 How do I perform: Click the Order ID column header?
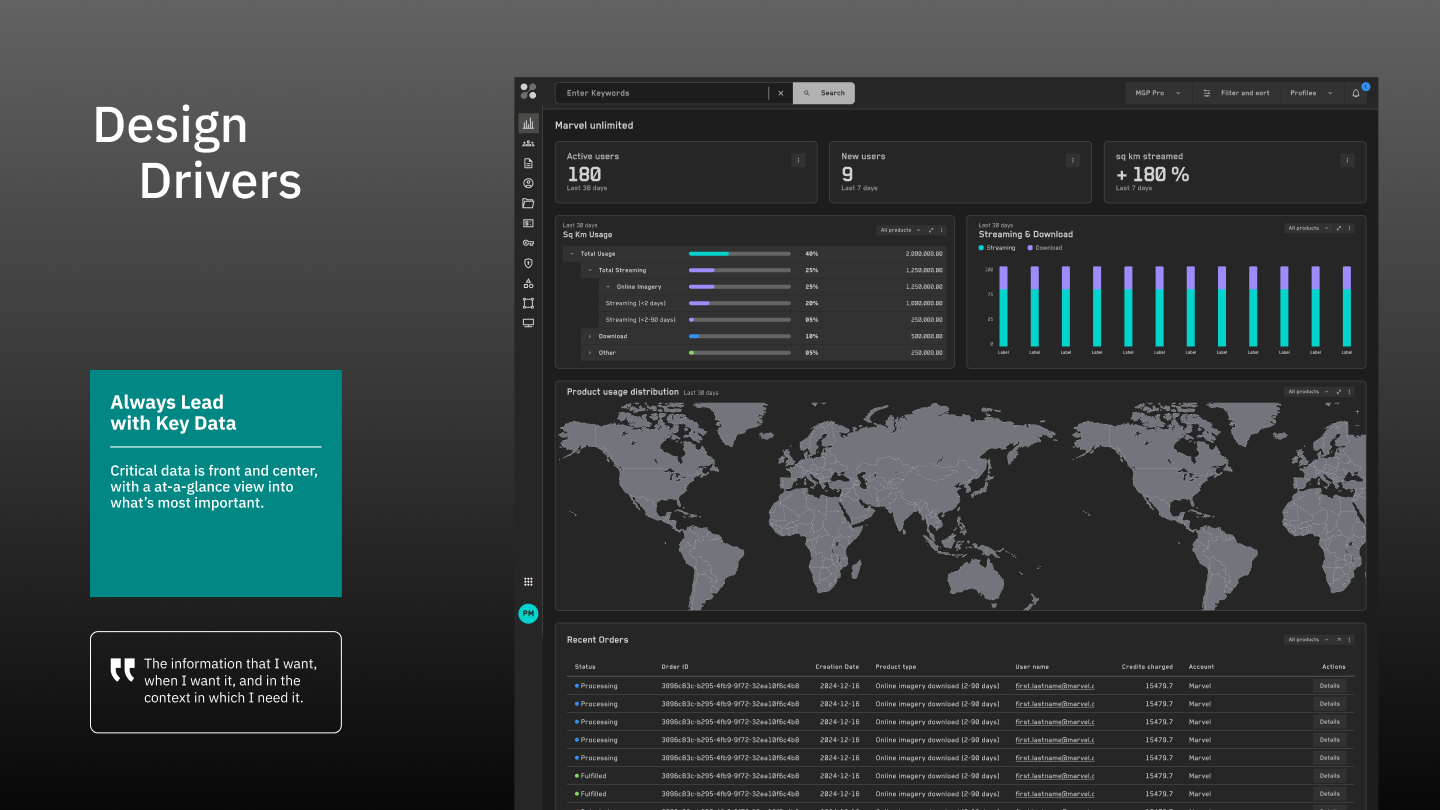coord(675,667)
